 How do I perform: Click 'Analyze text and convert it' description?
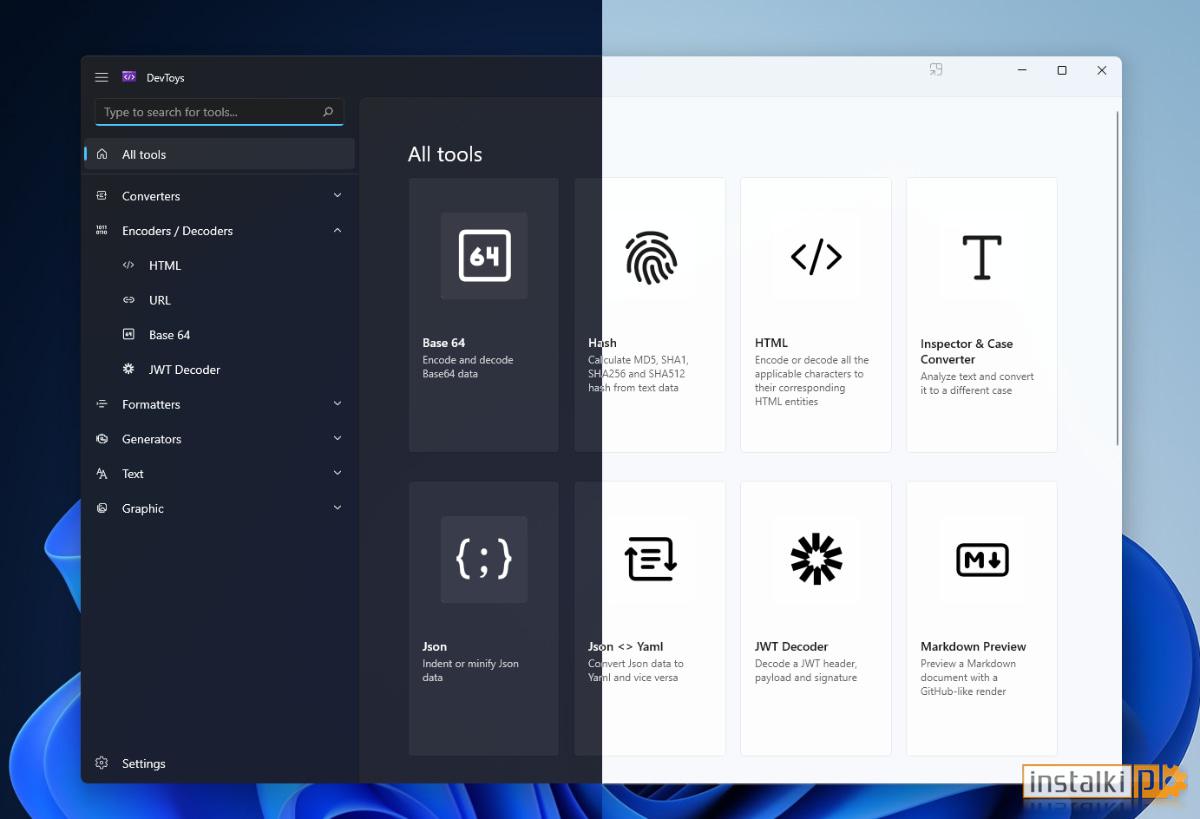click(x=977, y=383)
